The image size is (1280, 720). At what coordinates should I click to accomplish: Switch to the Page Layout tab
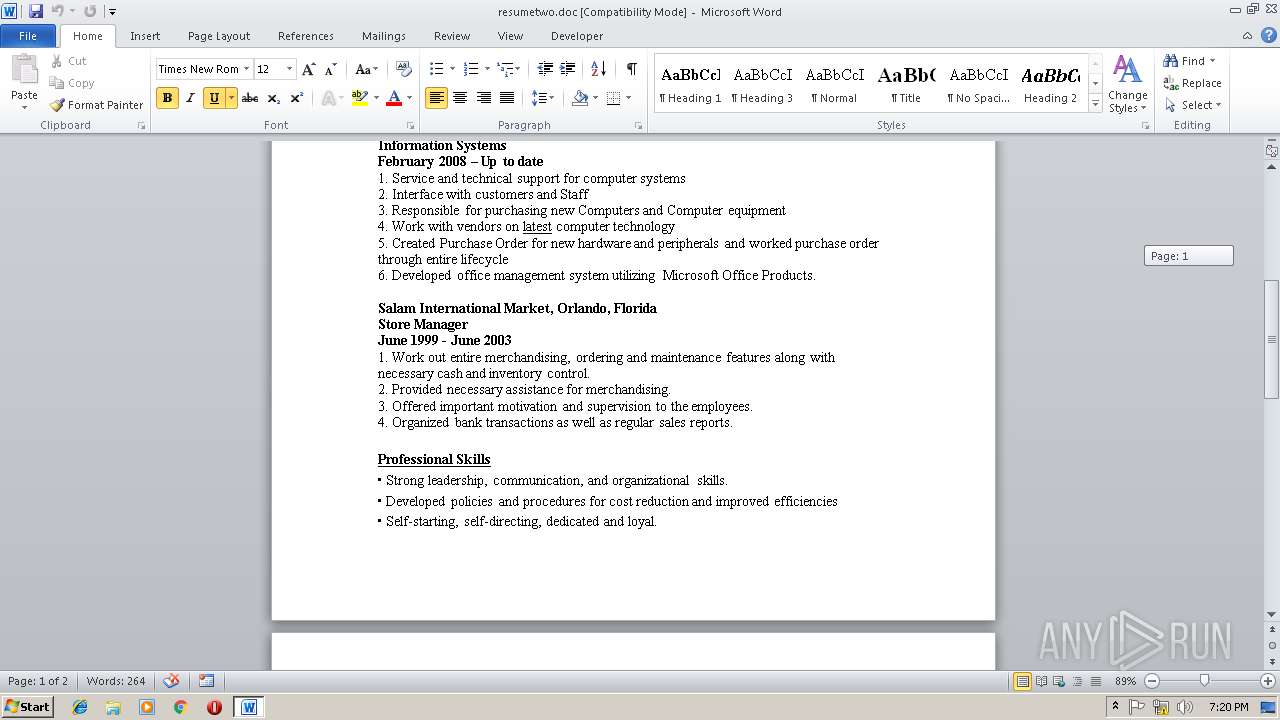tap(219, 36)
